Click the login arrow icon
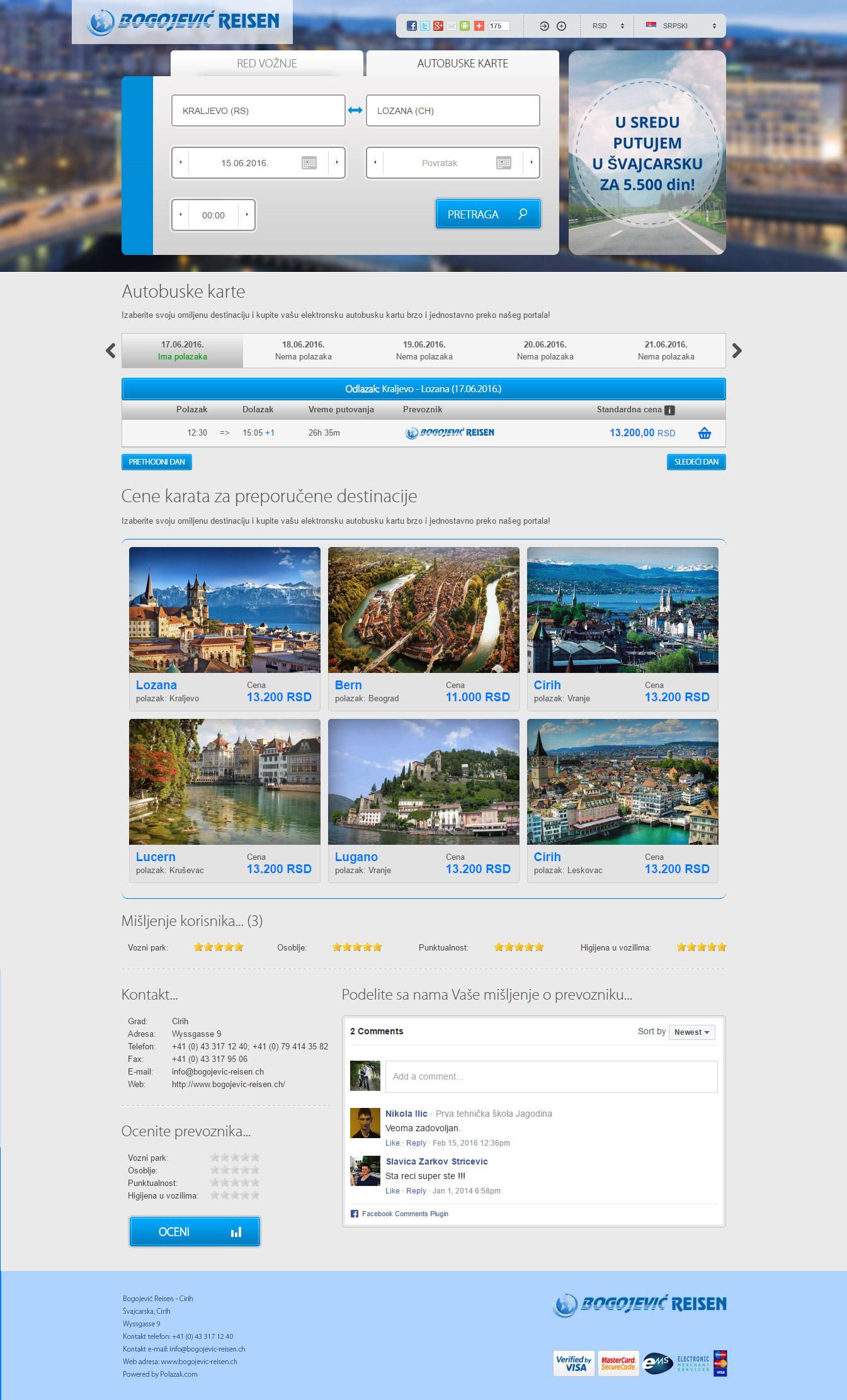Image resolution: width=847 pixels, height=1400 pixels. 544,26
